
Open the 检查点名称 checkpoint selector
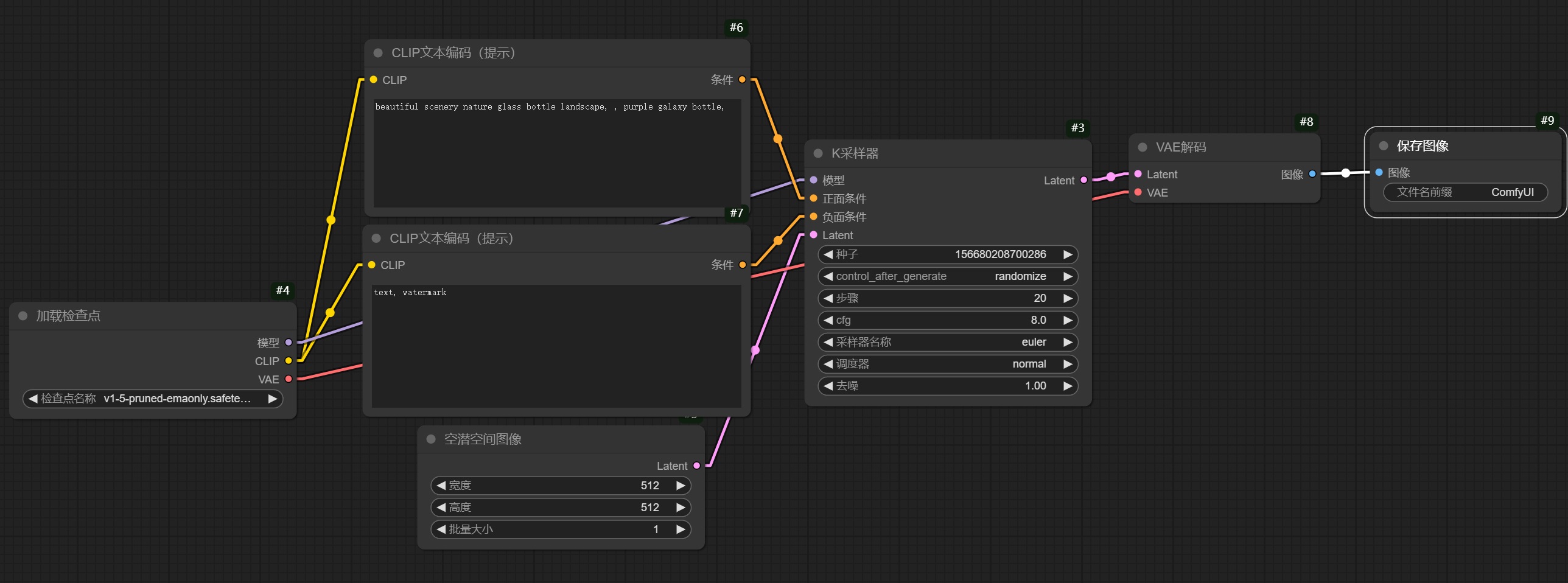click(x=152, y=399)
